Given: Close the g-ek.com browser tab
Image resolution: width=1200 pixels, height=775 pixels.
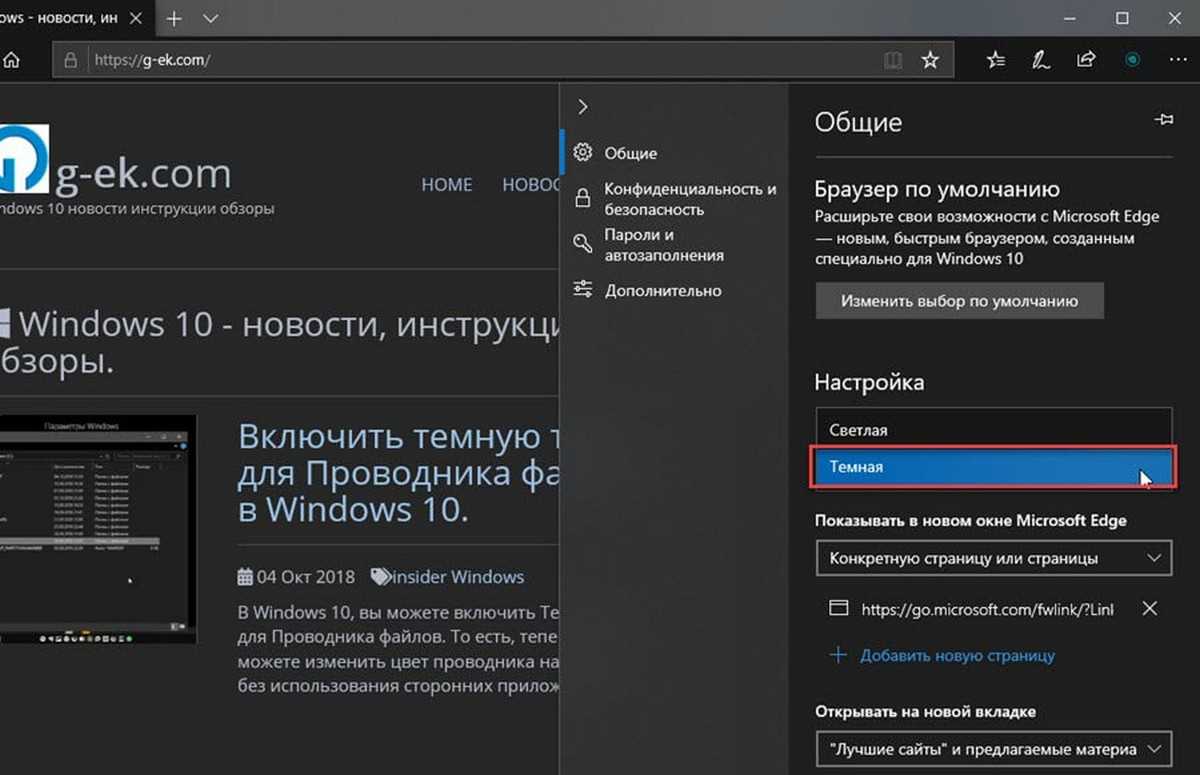Looking at the screenshot, I should click(x=138, y=19).
